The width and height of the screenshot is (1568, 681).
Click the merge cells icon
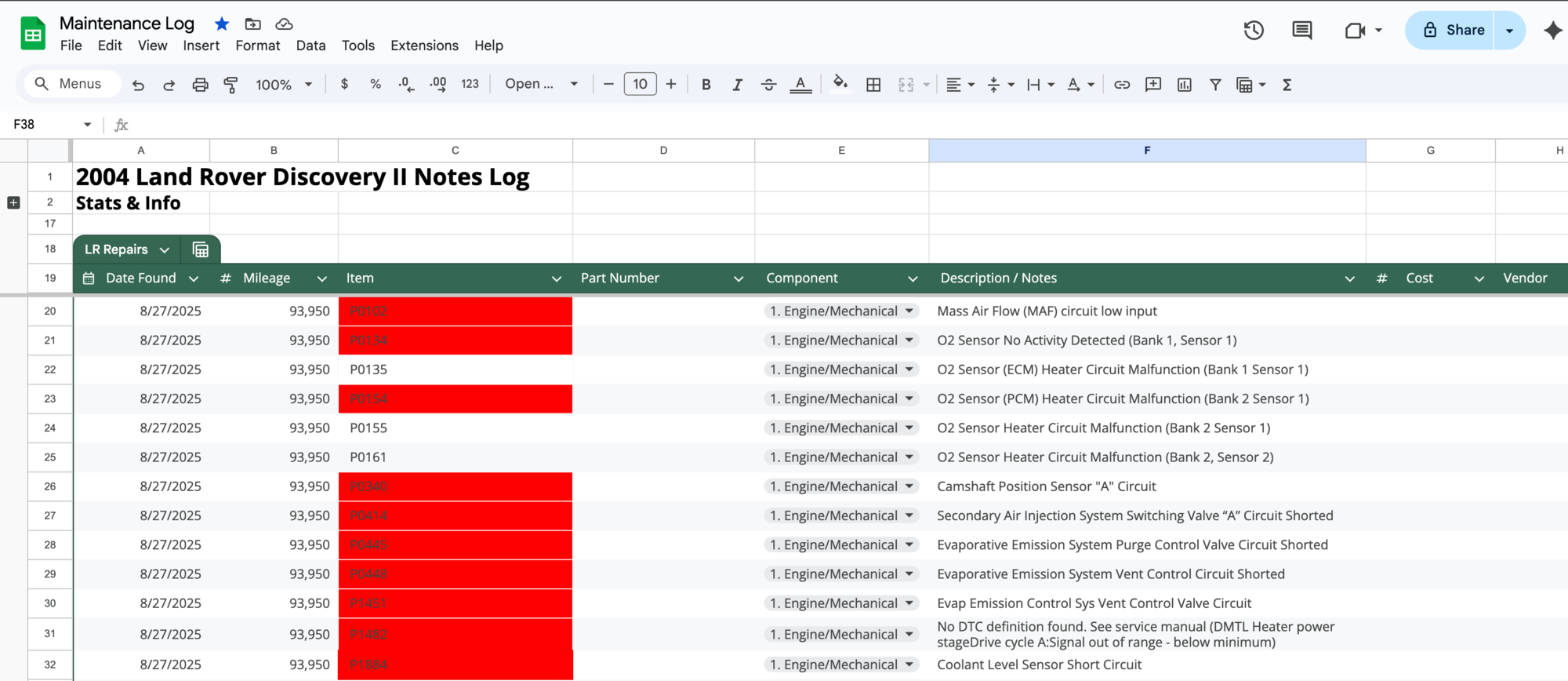(x=906, y=85)
